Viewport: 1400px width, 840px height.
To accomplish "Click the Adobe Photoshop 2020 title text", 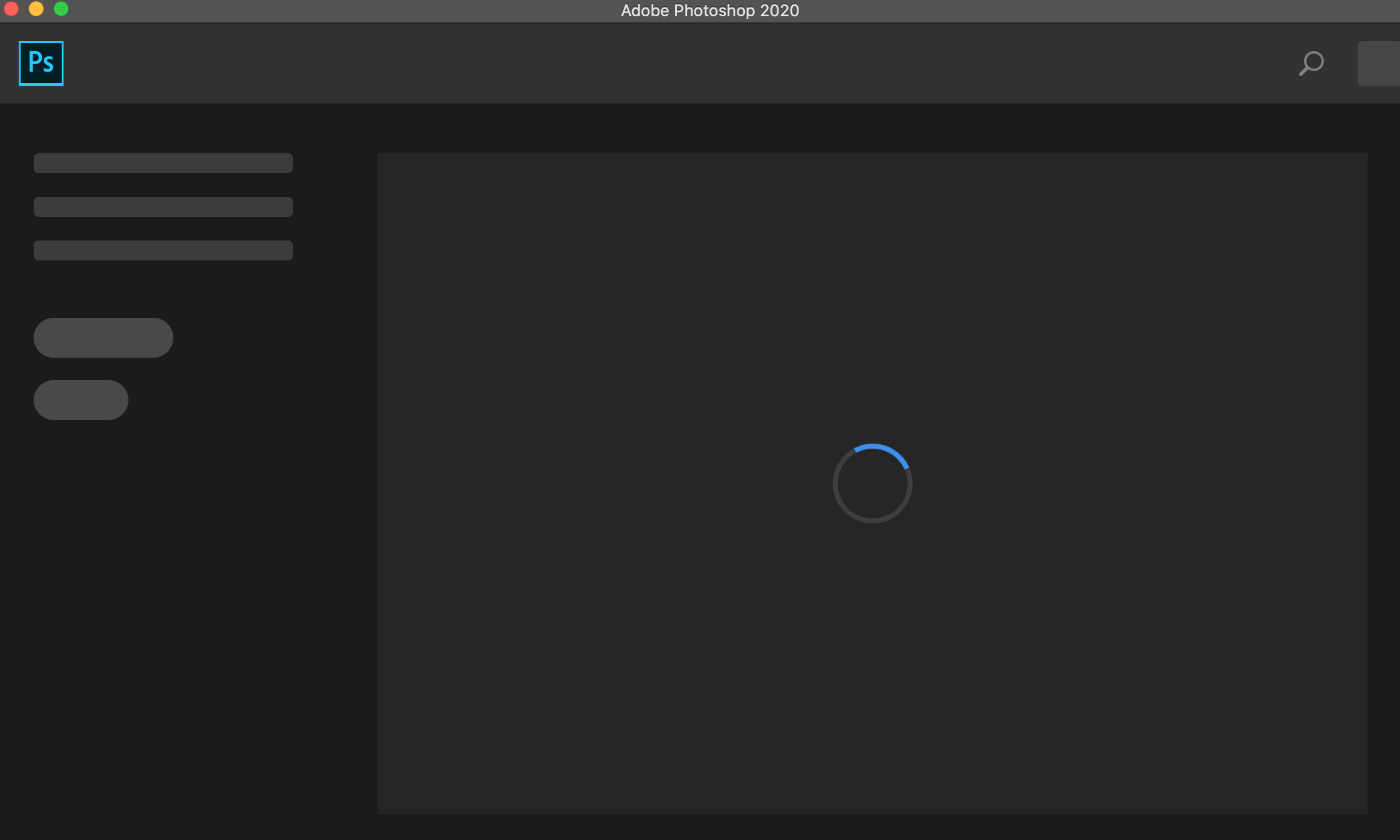I will coord(709,11).
